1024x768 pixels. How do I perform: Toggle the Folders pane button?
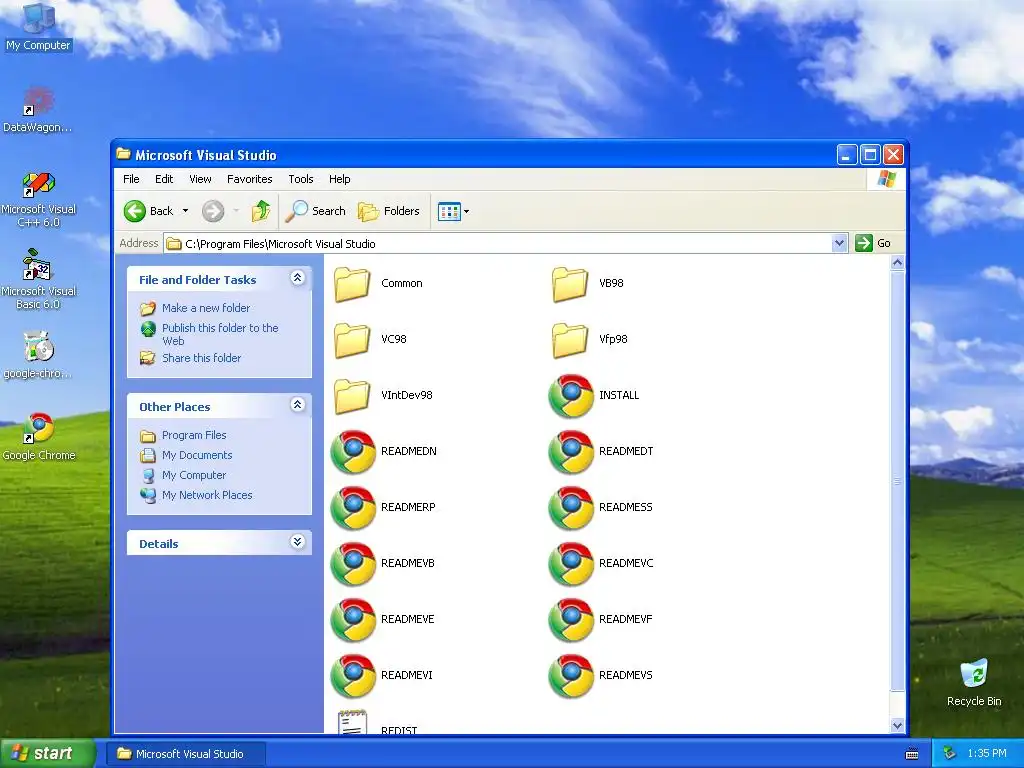389,211
